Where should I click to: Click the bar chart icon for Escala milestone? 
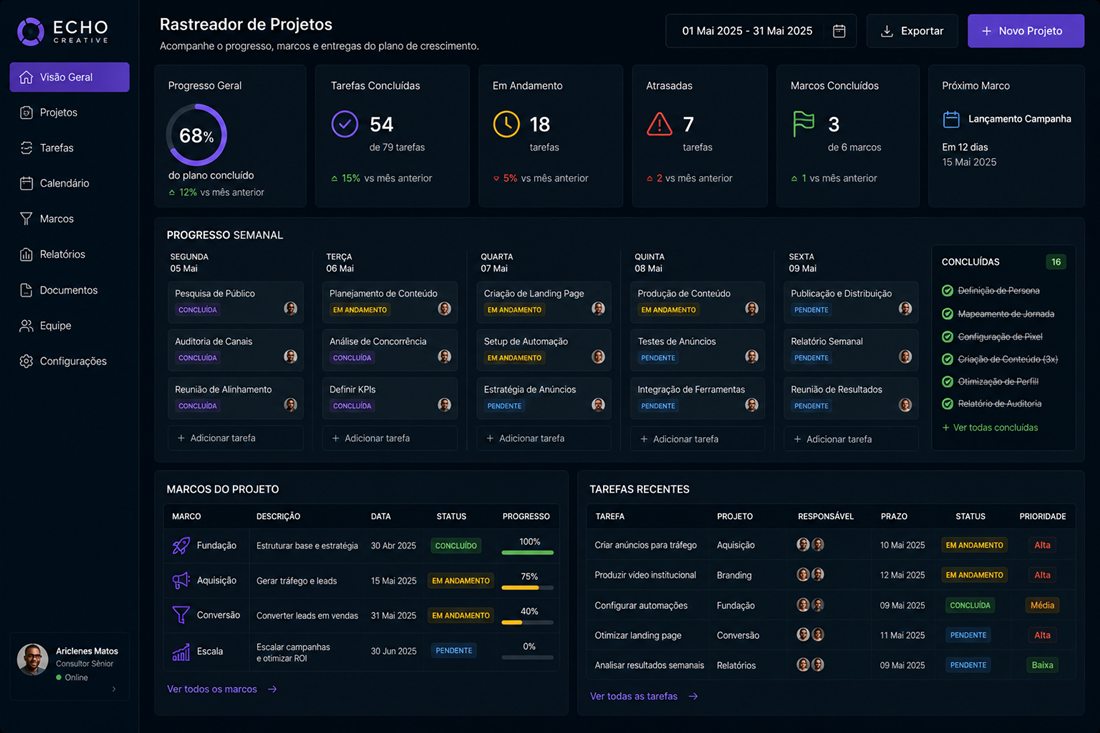181,652
